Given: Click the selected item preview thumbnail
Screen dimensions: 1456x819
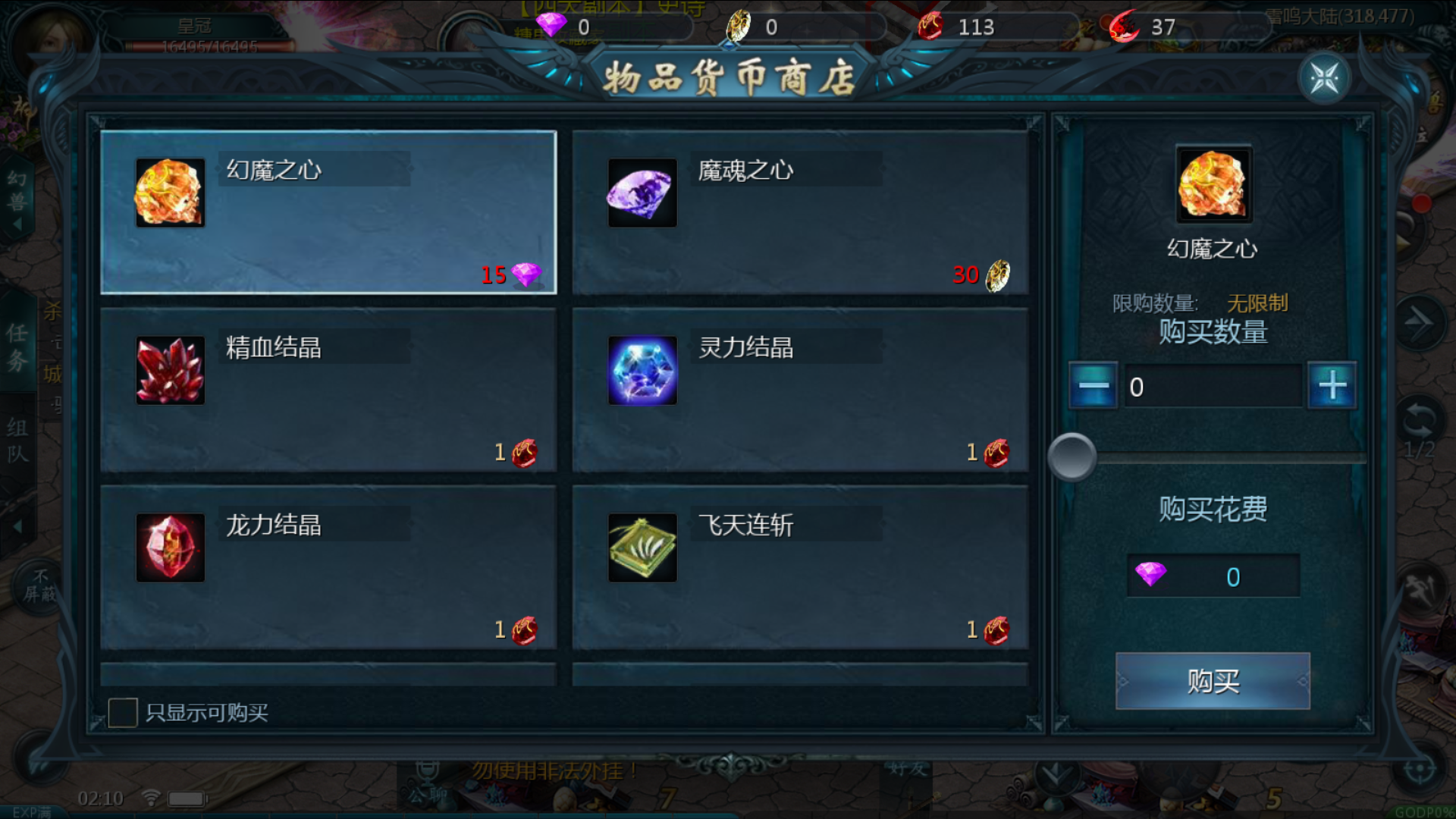Looking at the screenshot, I should tap(1213, 184).
